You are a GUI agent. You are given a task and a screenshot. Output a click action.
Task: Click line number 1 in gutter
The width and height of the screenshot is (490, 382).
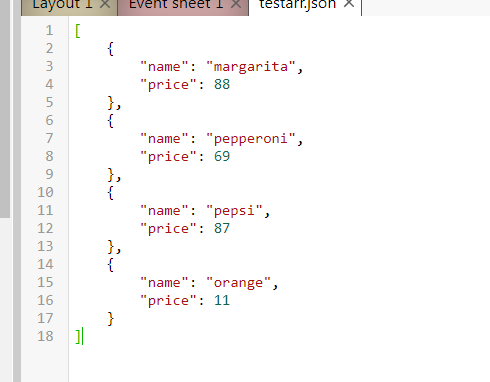[49, 31]
